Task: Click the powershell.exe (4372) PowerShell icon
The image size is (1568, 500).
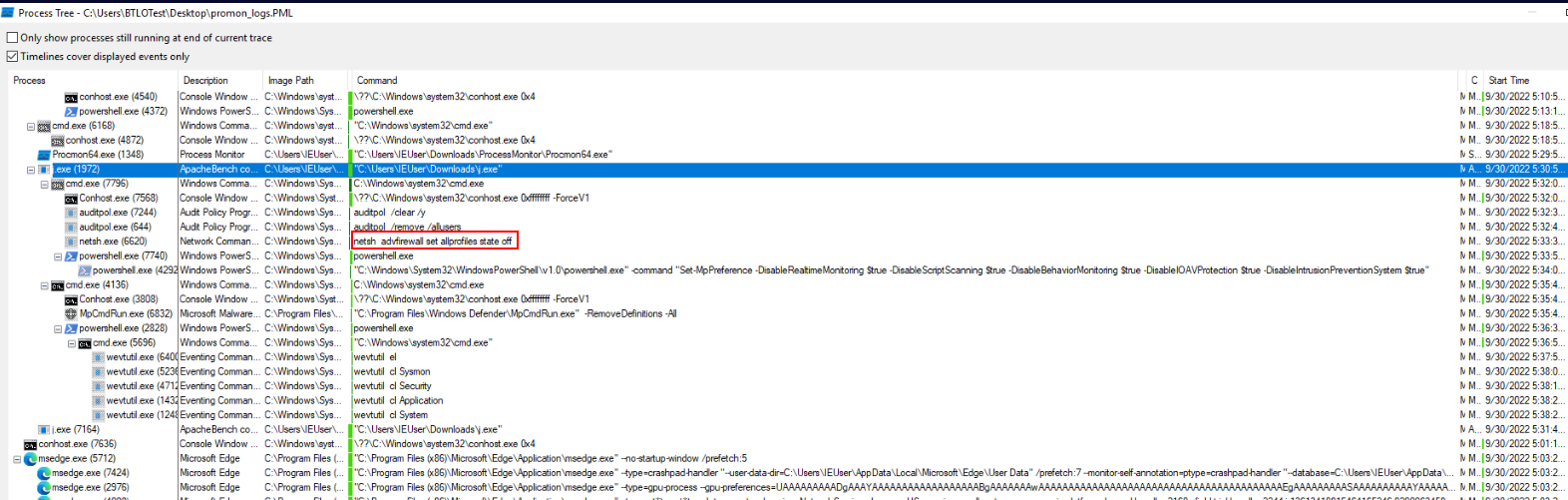Action: (71, 112)
